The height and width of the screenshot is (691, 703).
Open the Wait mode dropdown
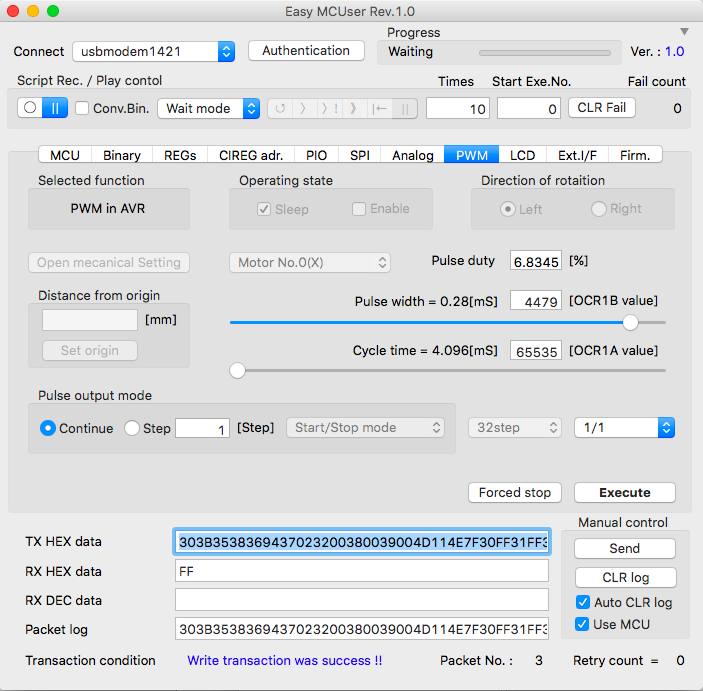tap(208, 109)
